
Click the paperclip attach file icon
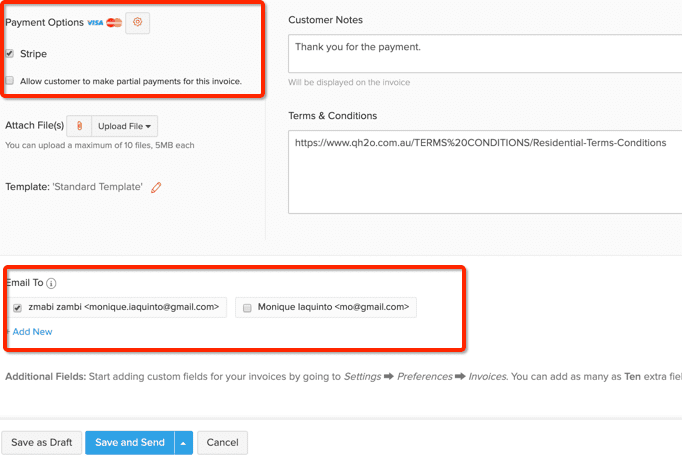tap(79, 126)
